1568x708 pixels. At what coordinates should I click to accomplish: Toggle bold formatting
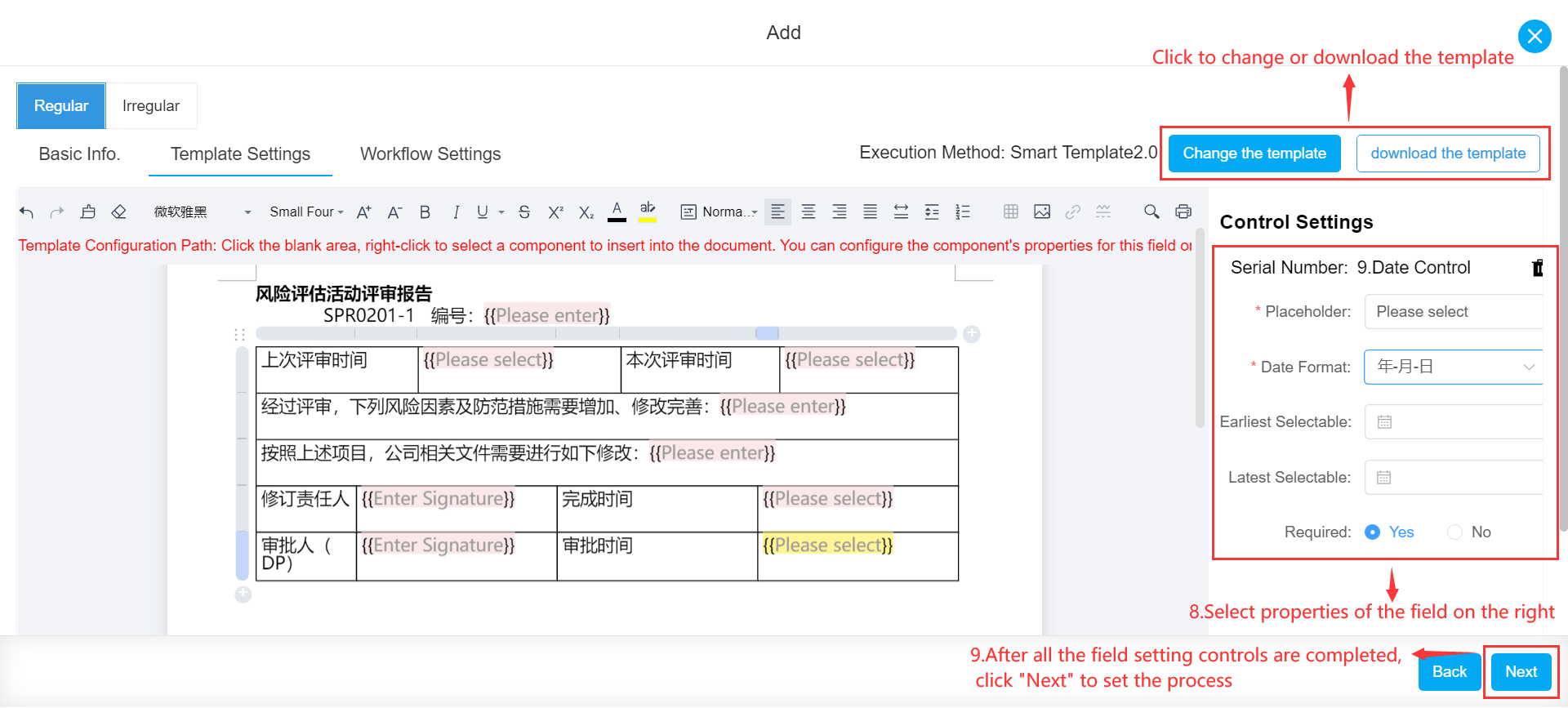pyautogui.click(x=425, y=212)
